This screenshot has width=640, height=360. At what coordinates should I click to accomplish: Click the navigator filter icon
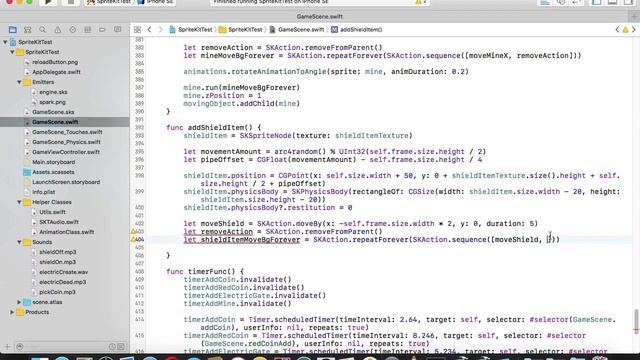pyautogui.click(x=20, y=347)
